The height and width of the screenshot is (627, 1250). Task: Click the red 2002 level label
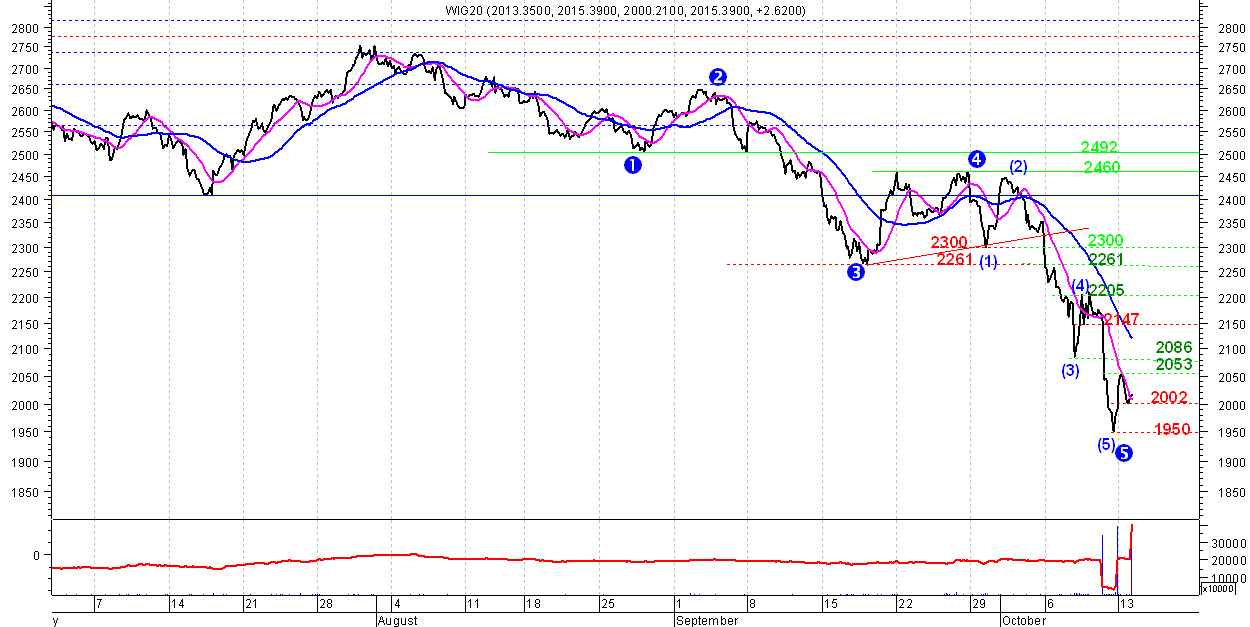point(1169,397)
